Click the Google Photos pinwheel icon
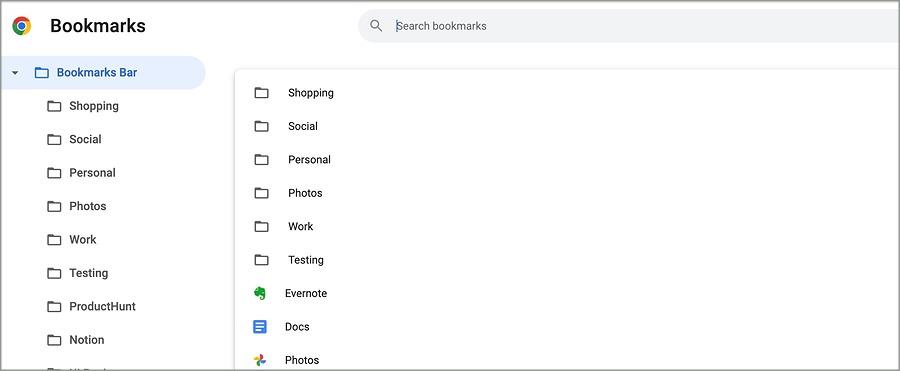Image resolution: width=900 pixels, height=371 pixels. point(259,360)
